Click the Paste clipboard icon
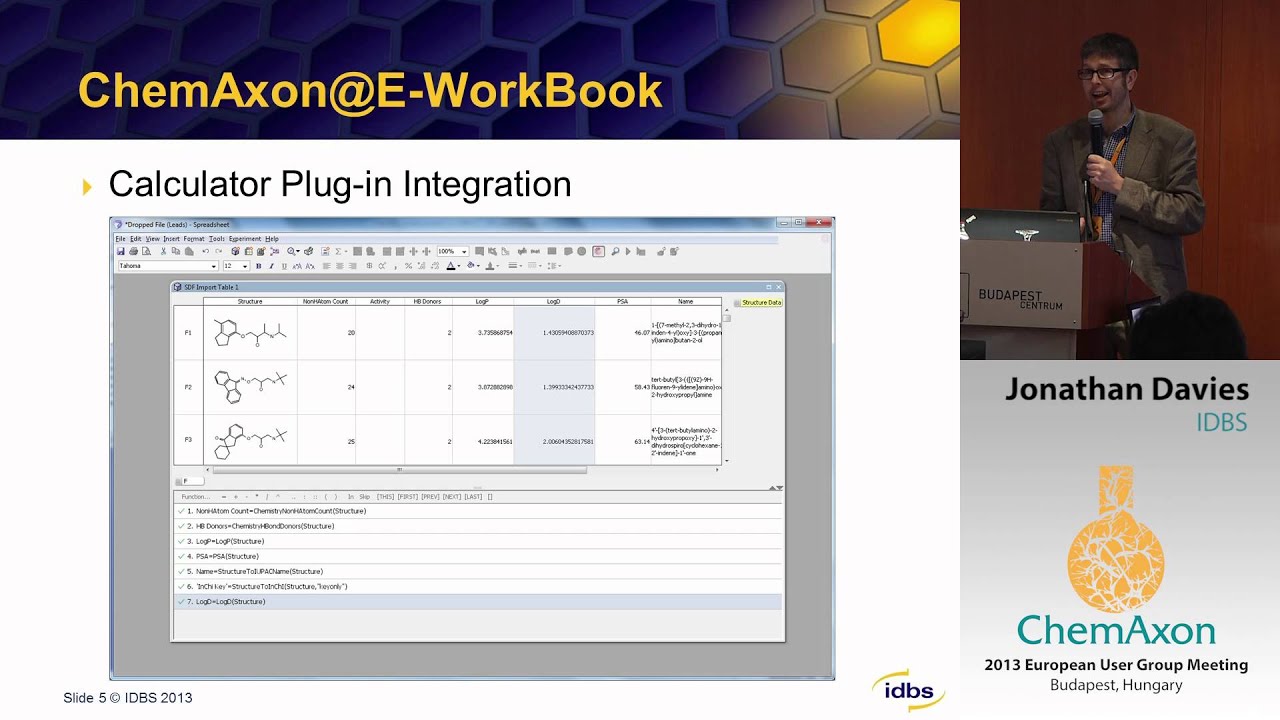The height and width of the screenshot is (720, 1280). coord(189,251)
